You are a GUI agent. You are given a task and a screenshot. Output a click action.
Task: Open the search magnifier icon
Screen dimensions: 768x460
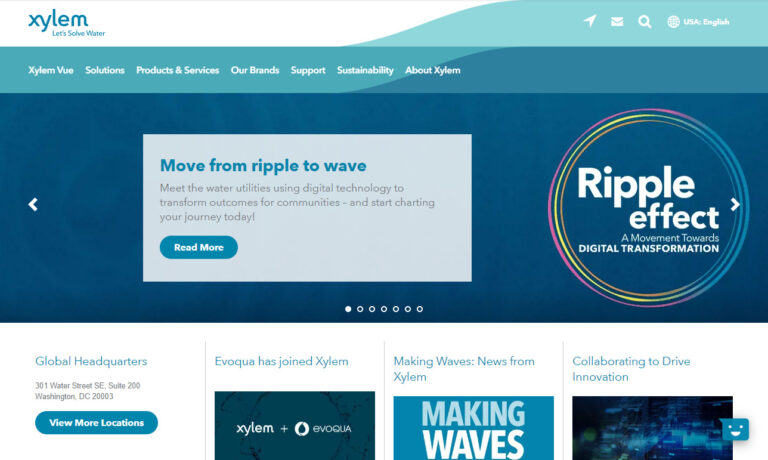coord(645,22)
